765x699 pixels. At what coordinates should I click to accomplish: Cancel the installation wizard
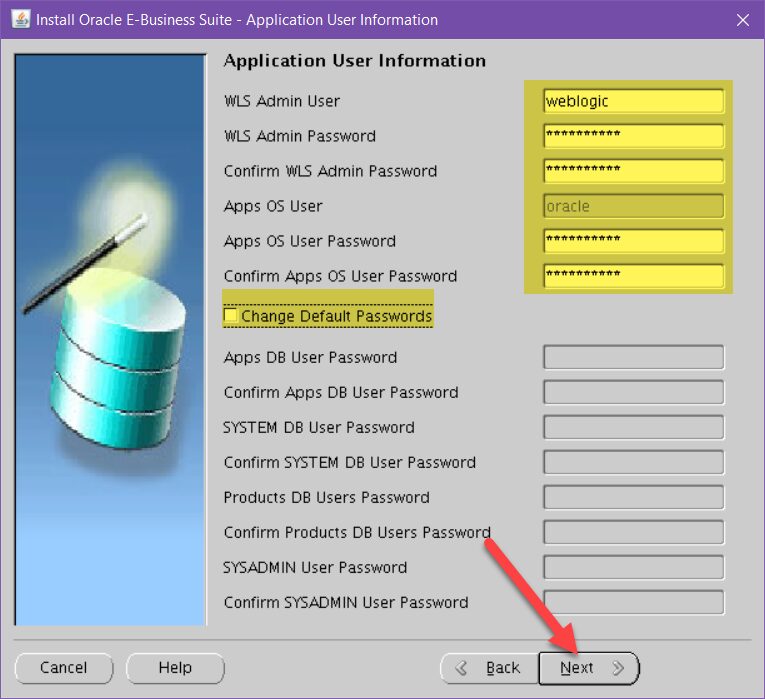click(64, 668)
